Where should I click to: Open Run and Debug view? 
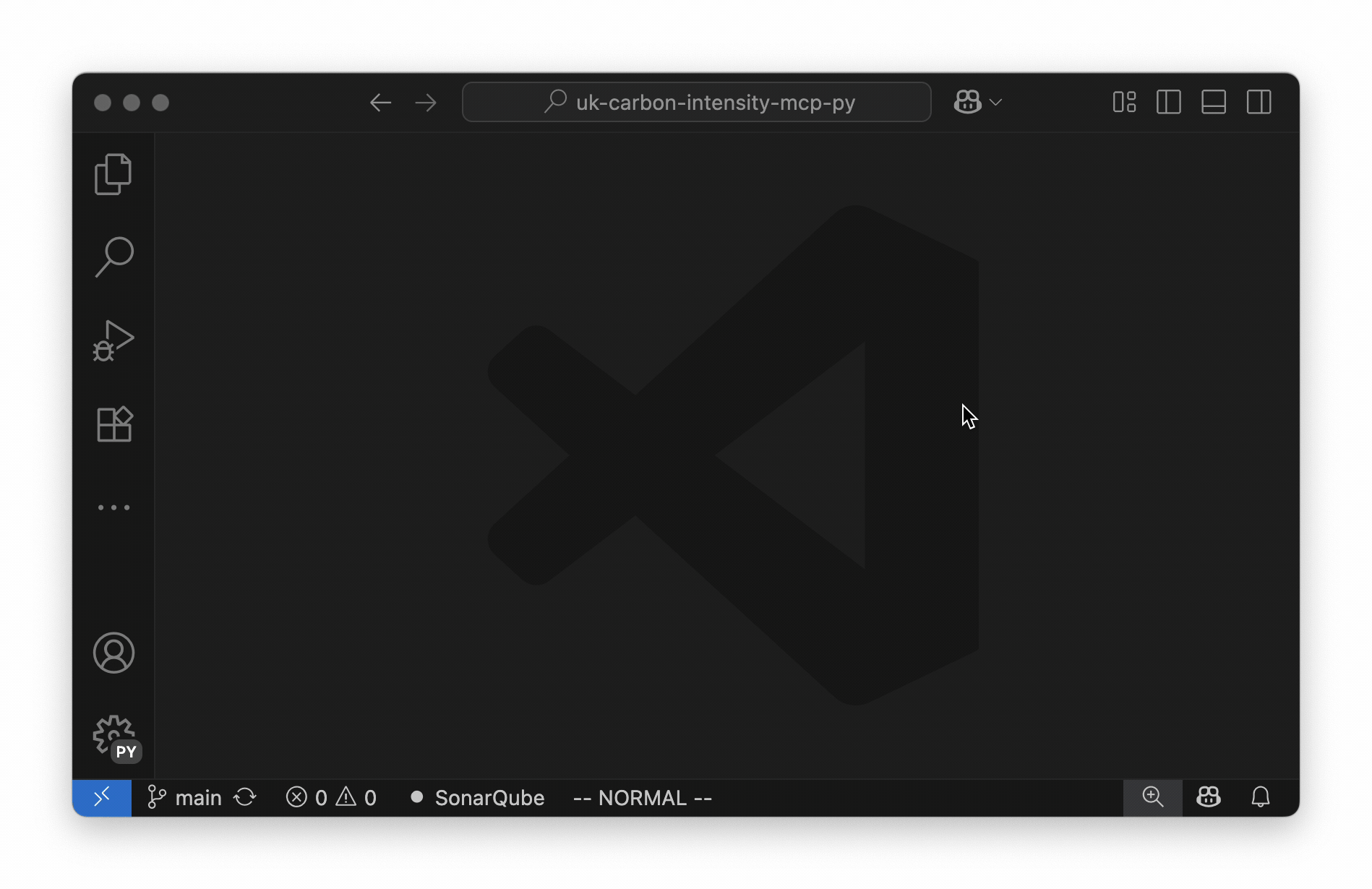click(x=113, y=340)
